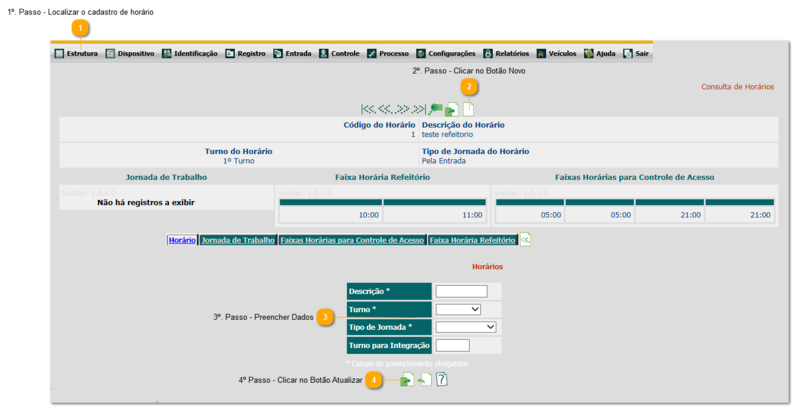Click the Código do Horário column header
This screenshot has height=408, width=794.
(379, 125)
